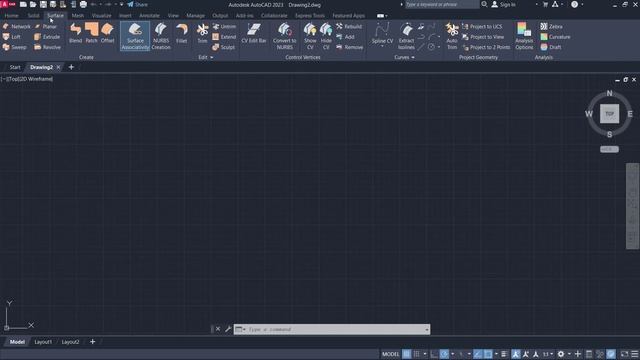Choose the surface Fillet tool
640x360 pixels.
[182, 33]
